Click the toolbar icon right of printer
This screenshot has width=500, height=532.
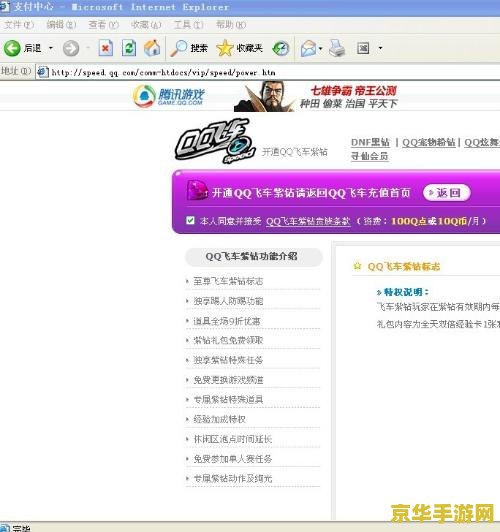point(363,48)
